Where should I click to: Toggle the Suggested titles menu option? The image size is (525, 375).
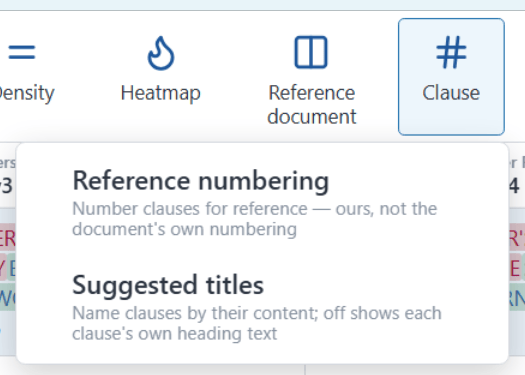click(x=262, y=307)
